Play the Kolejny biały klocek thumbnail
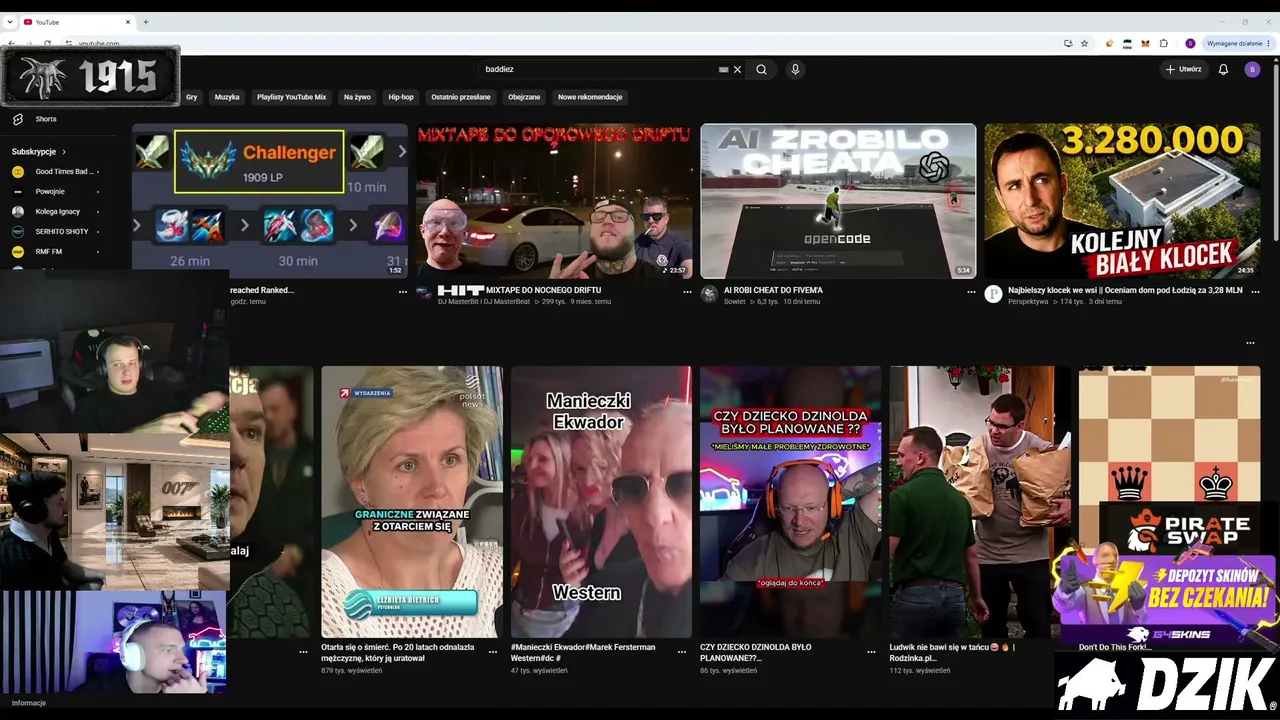 (1122, 201)
